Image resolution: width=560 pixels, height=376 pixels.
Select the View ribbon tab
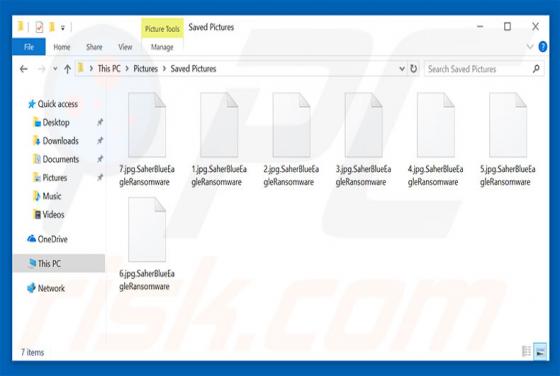coord(125,47)
